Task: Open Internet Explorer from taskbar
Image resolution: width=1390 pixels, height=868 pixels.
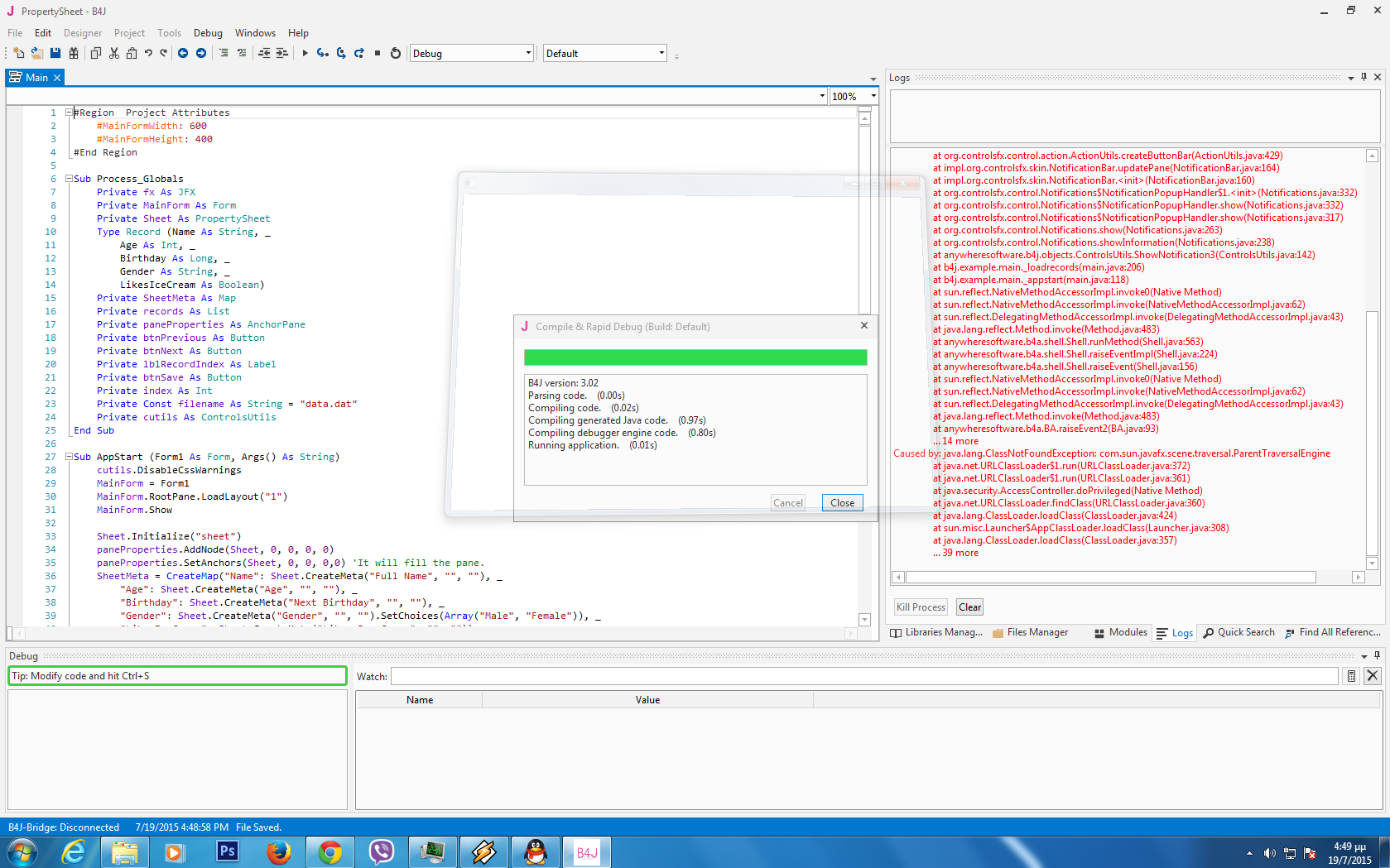Action: click(x=74, y=852)
